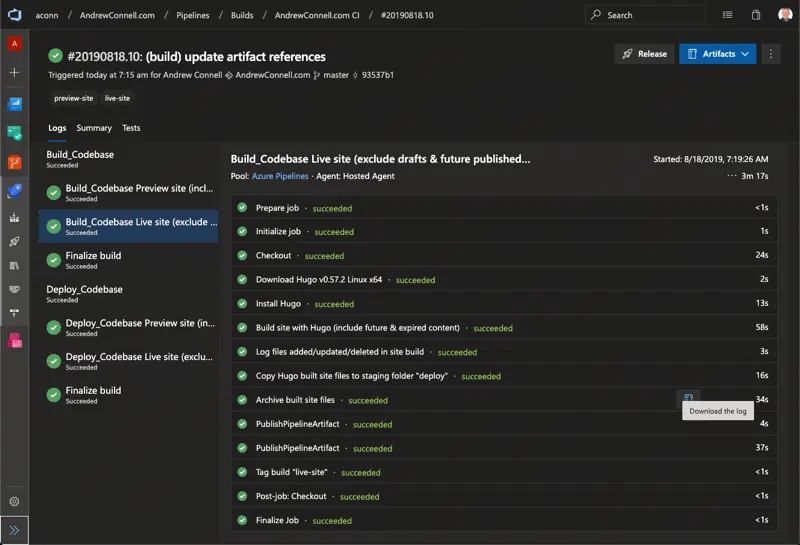
Task: Open the job more options ellipsis near 3m 17s
Action: click(732, 176)
